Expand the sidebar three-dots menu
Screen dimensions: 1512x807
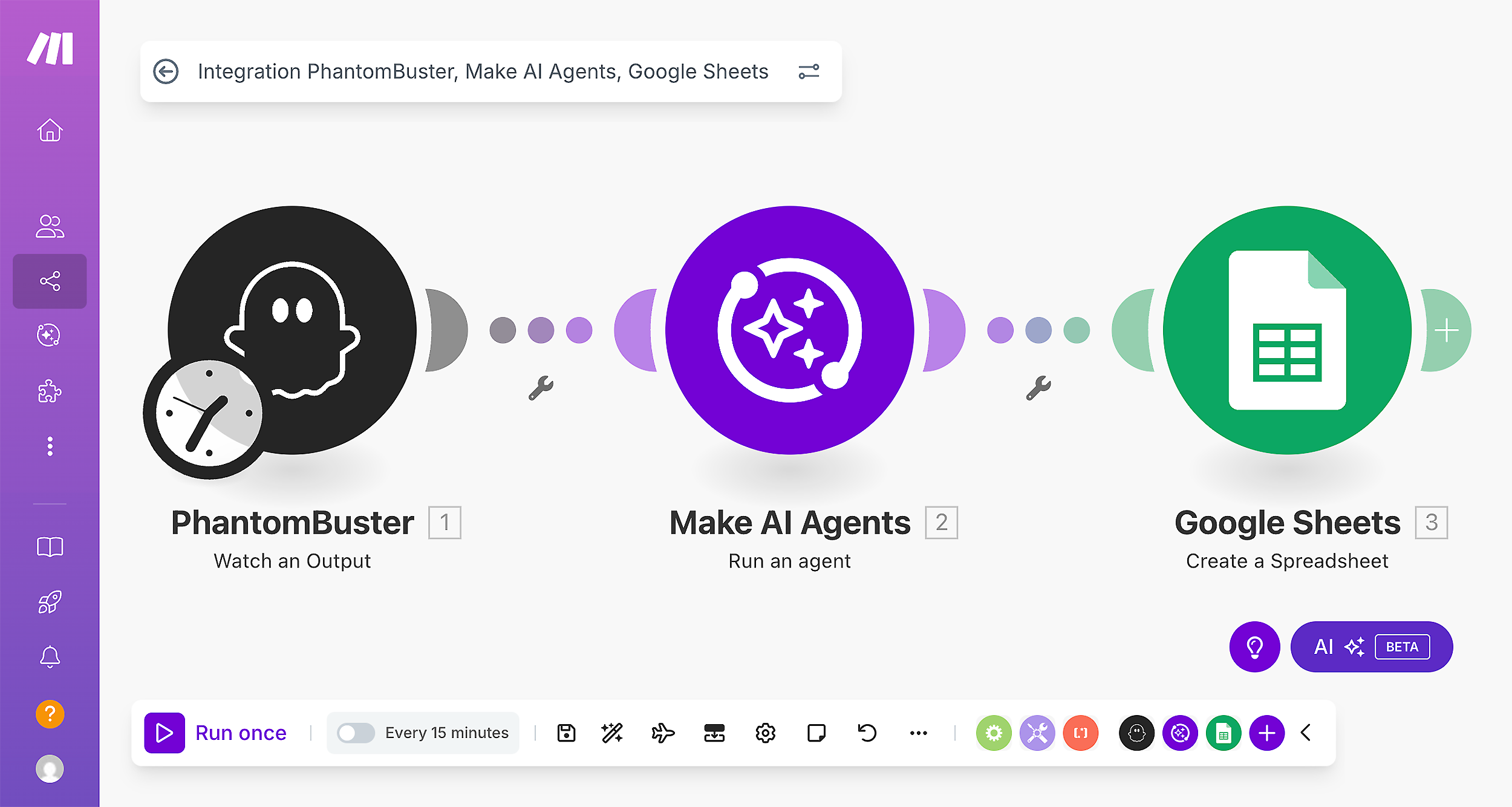50,446
